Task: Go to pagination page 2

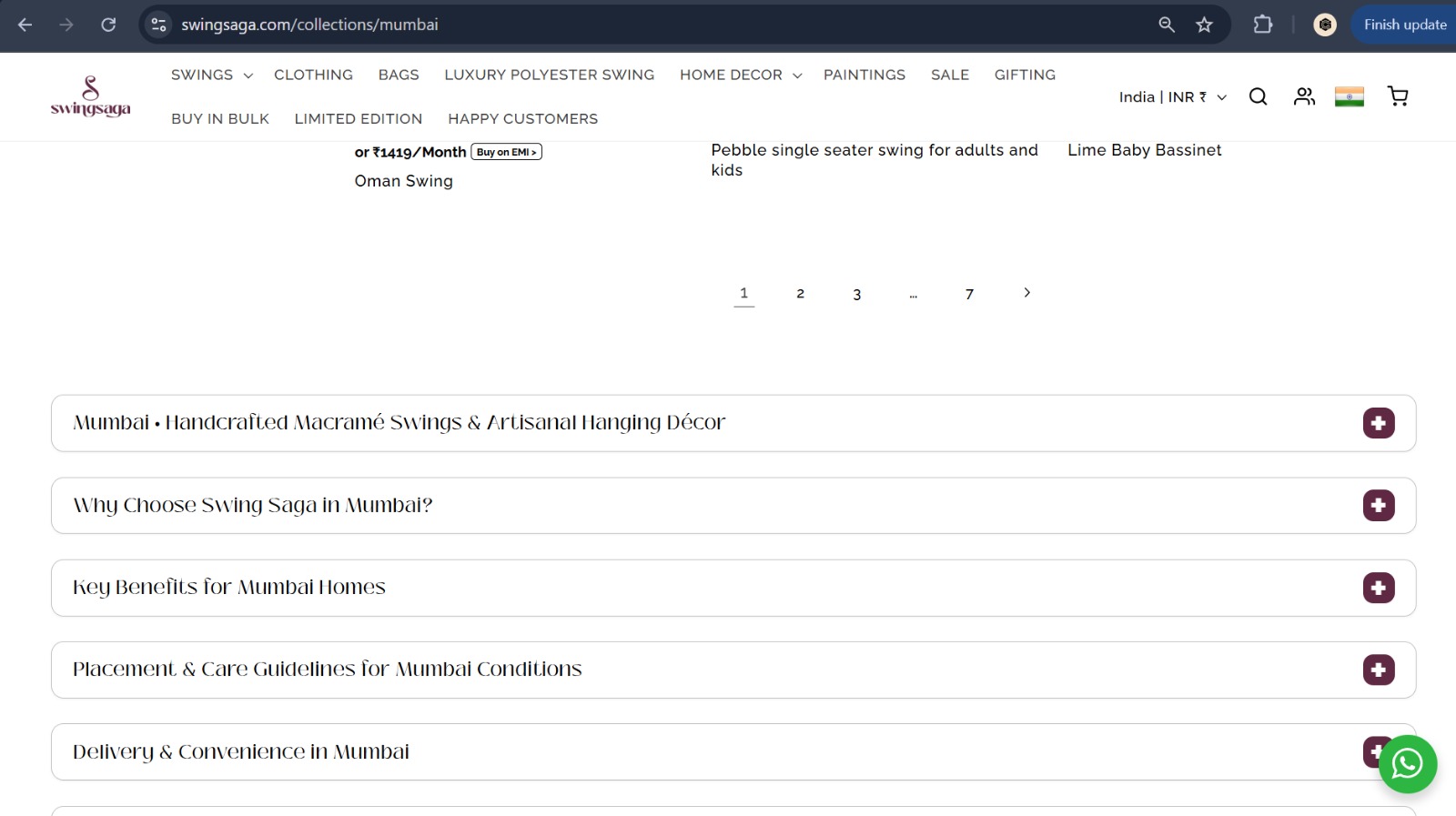Action: [801, 293]
